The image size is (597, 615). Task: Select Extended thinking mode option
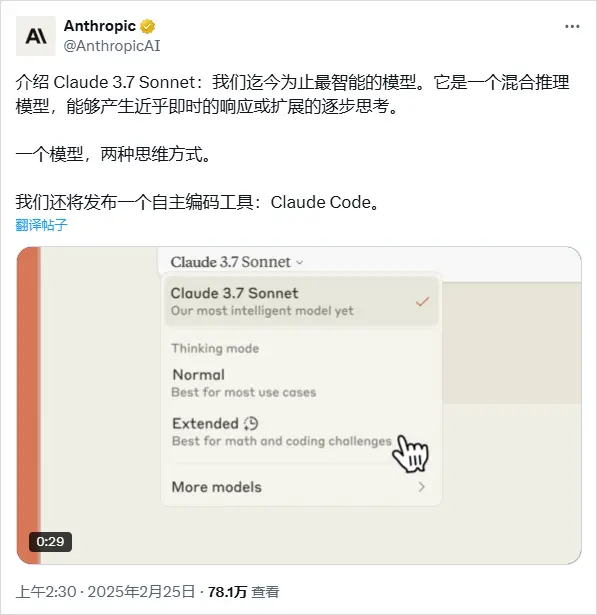tap(301, 432)
